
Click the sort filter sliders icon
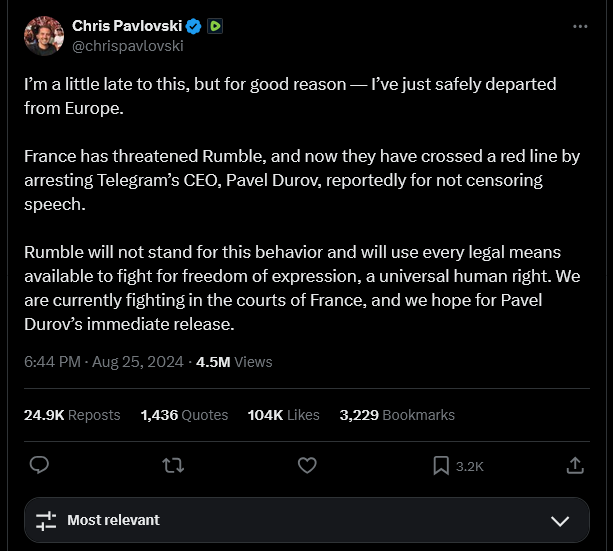[46, 520]
